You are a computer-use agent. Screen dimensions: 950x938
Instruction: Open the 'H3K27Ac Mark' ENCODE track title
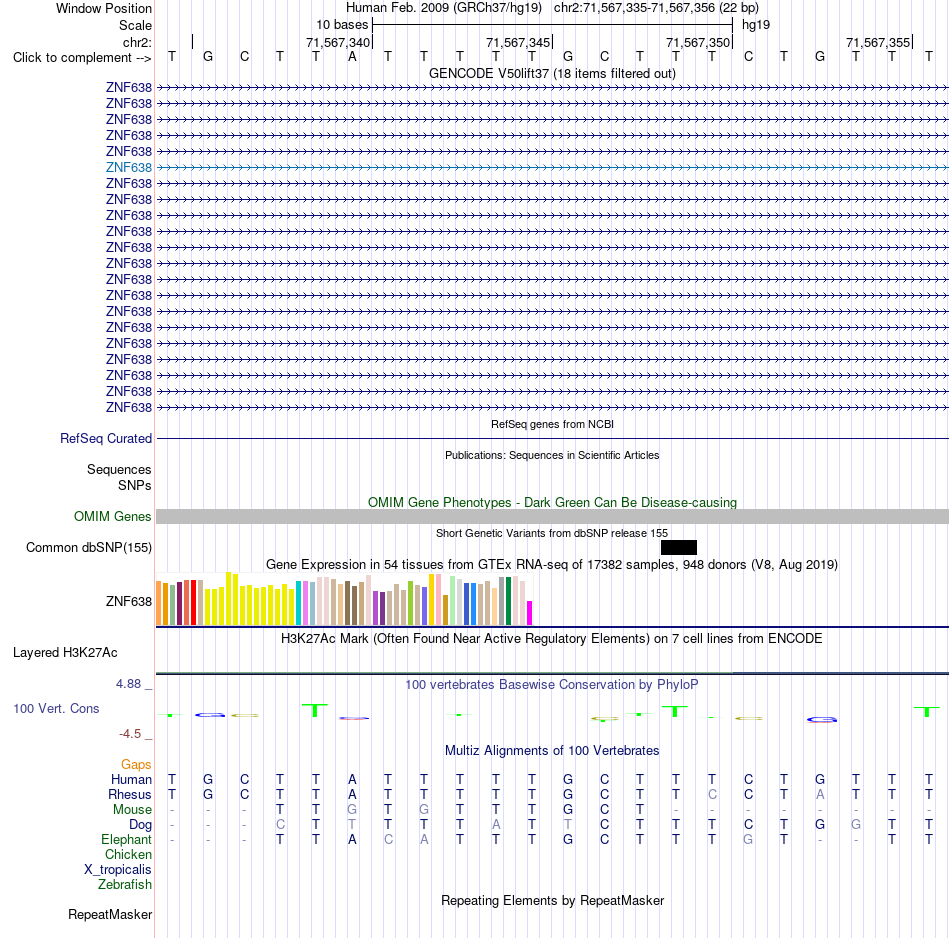point(552,639)
